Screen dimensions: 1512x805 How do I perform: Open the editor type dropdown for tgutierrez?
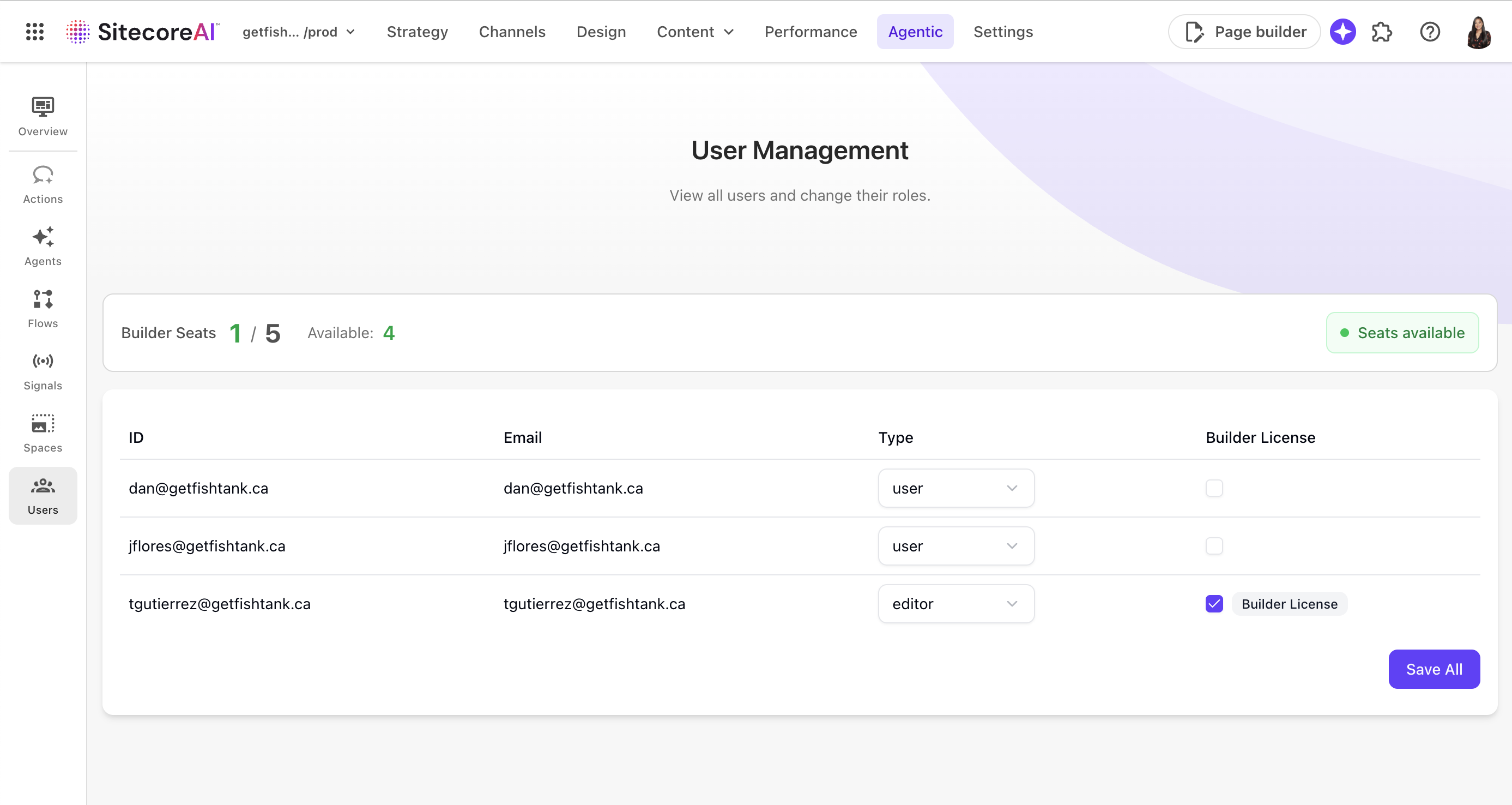pos(955,604)
